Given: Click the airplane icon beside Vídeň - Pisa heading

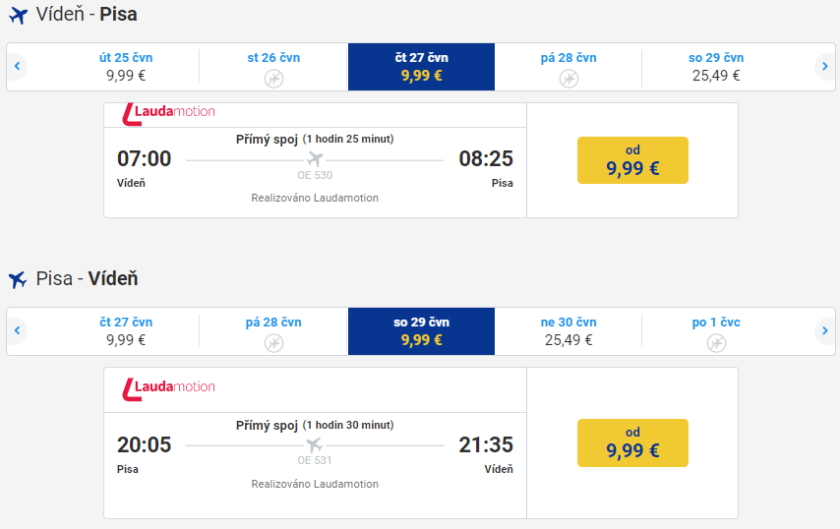Looking at the screenshot, I should point(17,16).
